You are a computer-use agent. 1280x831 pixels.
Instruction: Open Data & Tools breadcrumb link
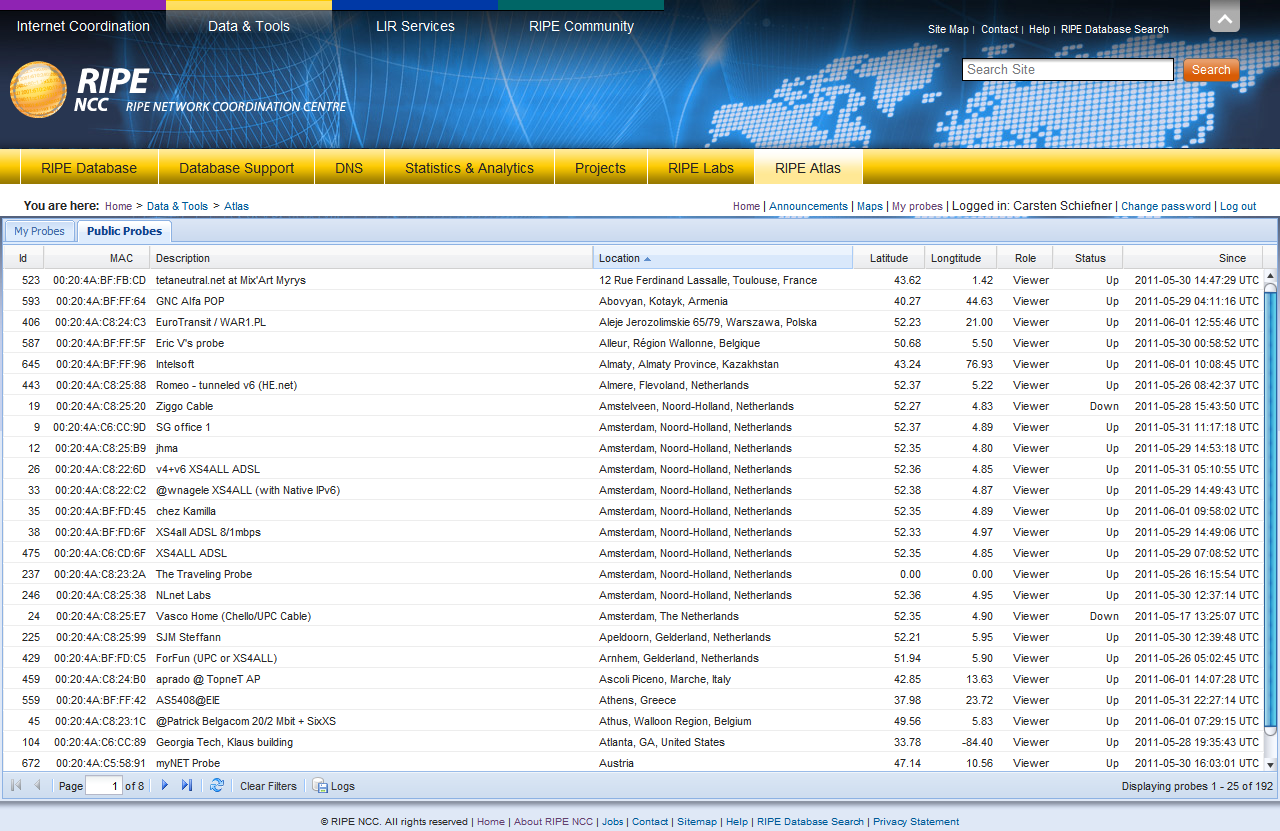point(177,206)
